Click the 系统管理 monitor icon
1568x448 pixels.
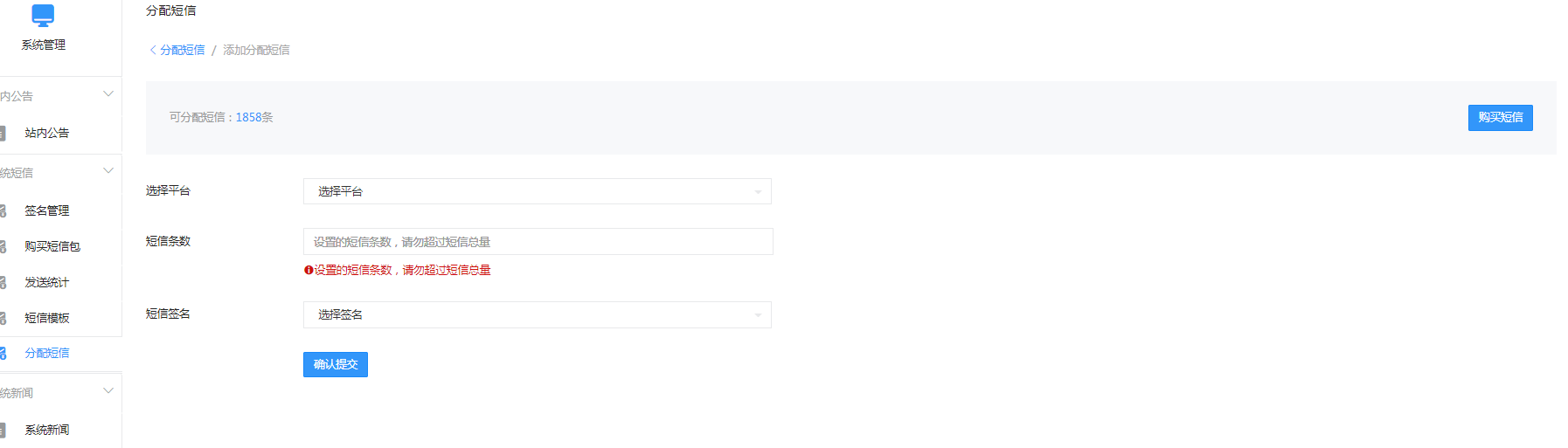(43, 15)
